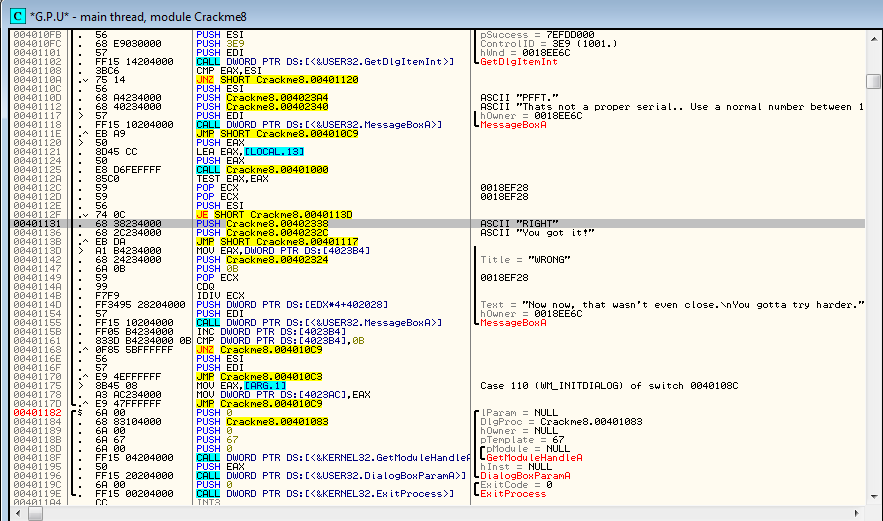Click JNZ SHORT Crackme8.00401120 instruction
883x521 pixels.
277,80
